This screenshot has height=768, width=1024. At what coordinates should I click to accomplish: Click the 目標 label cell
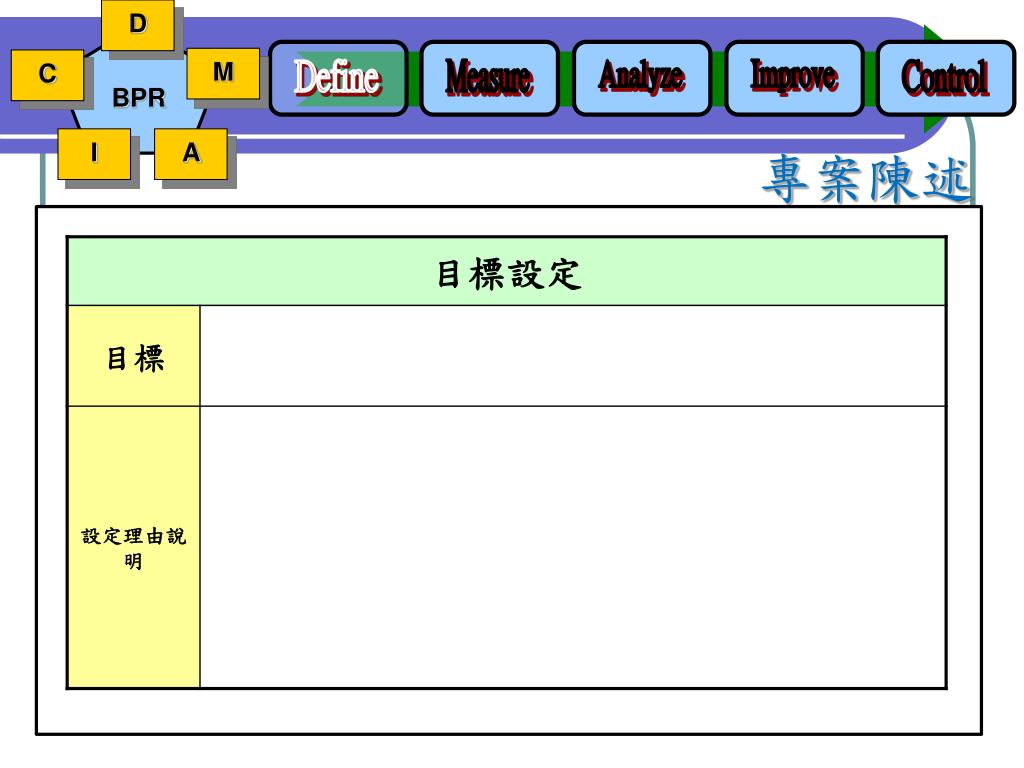coord(134,356)
